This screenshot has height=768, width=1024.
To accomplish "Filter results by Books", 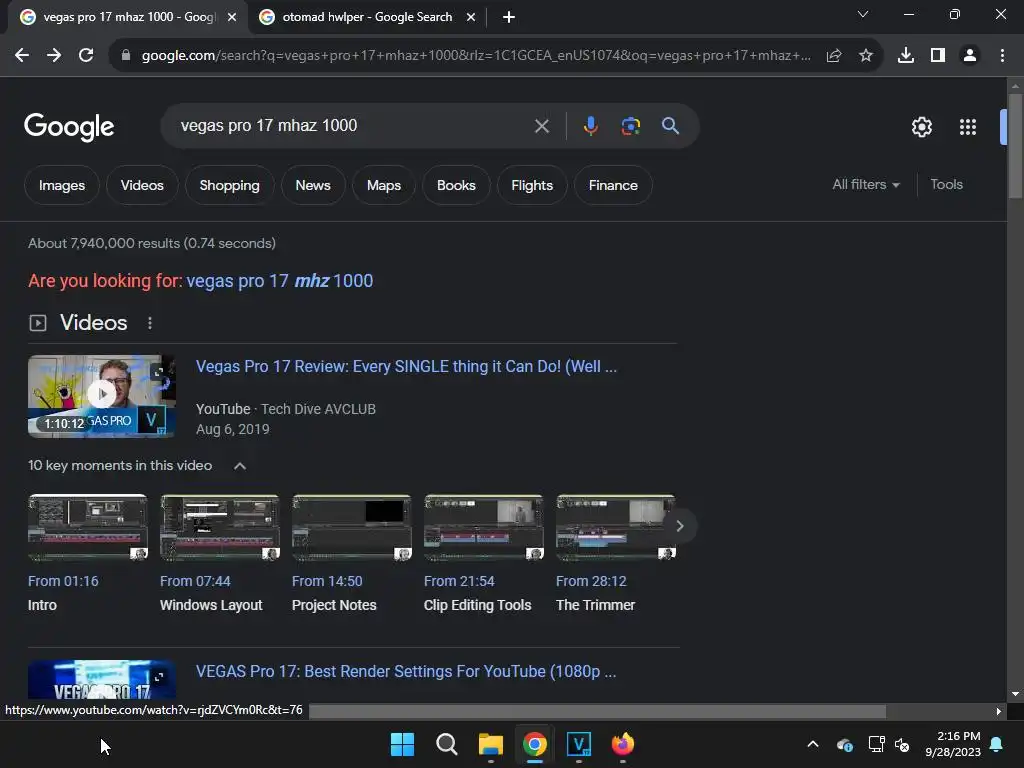I will 456,185.
